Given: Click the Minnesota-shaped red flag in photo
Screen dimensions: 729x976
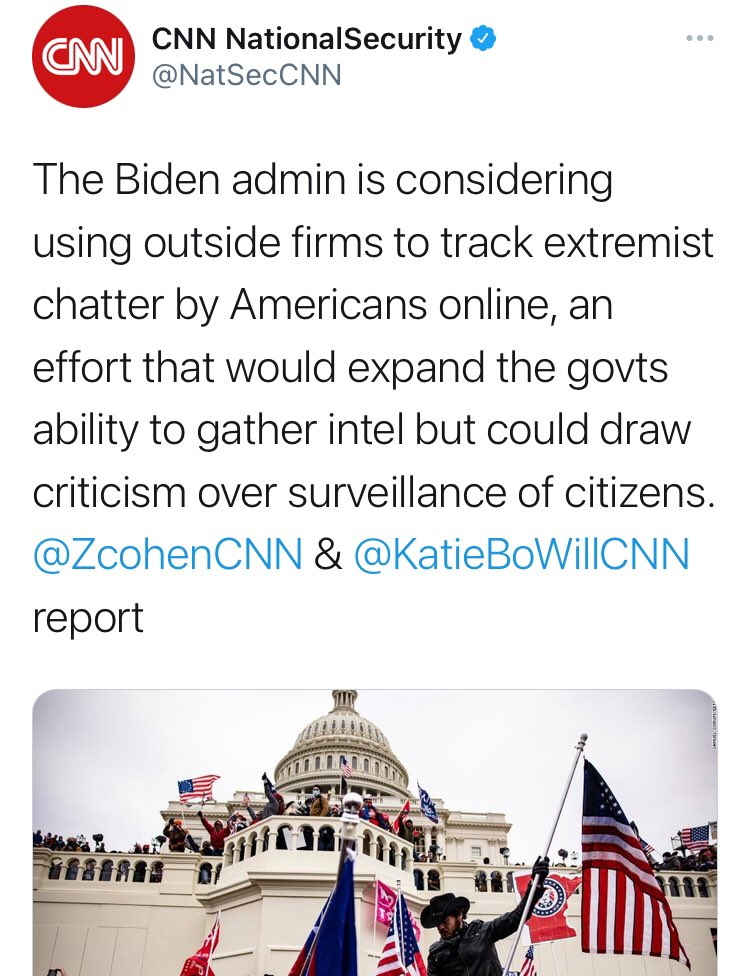Looking at the screenshot, I should coord(548,906).
